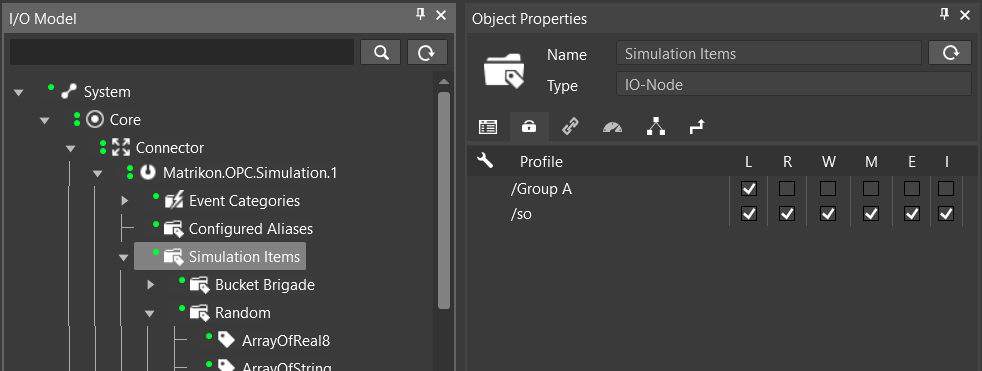Collapse the Matrikon.OPC.Simulation.1 node
This screenshot has width=982, height=371.
click(x=97, y=174)
